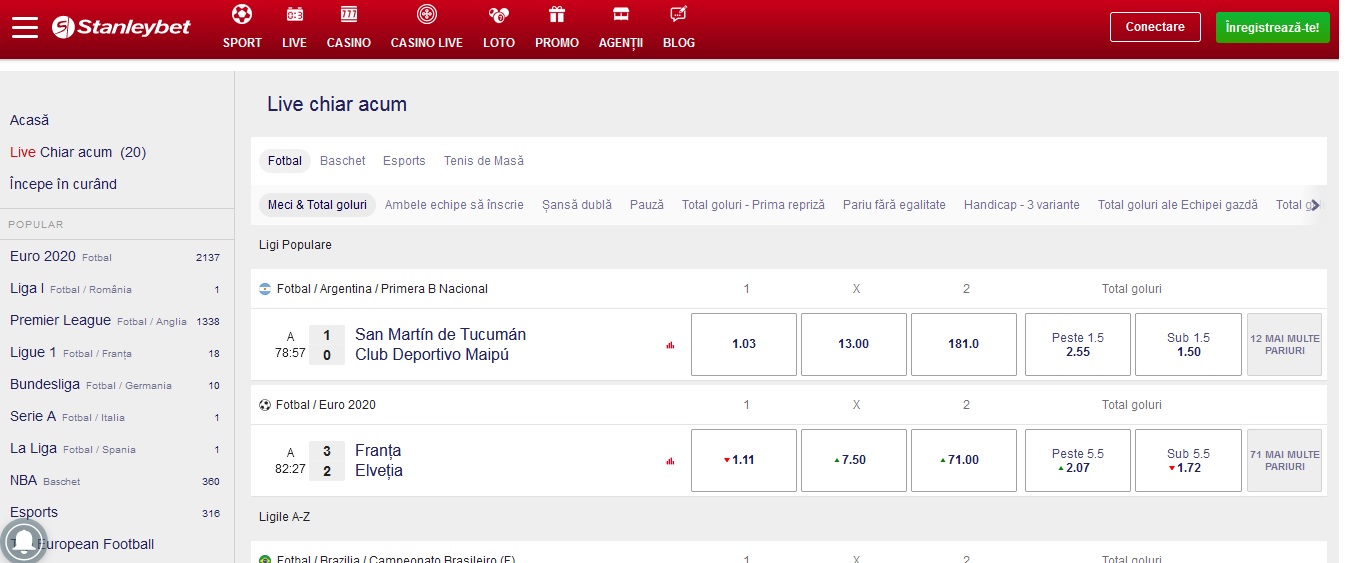Image resolution: width=1353 pixels, height=563 pixels.
Task: Select Total goluri - Prima repriză
Action: 754,205
